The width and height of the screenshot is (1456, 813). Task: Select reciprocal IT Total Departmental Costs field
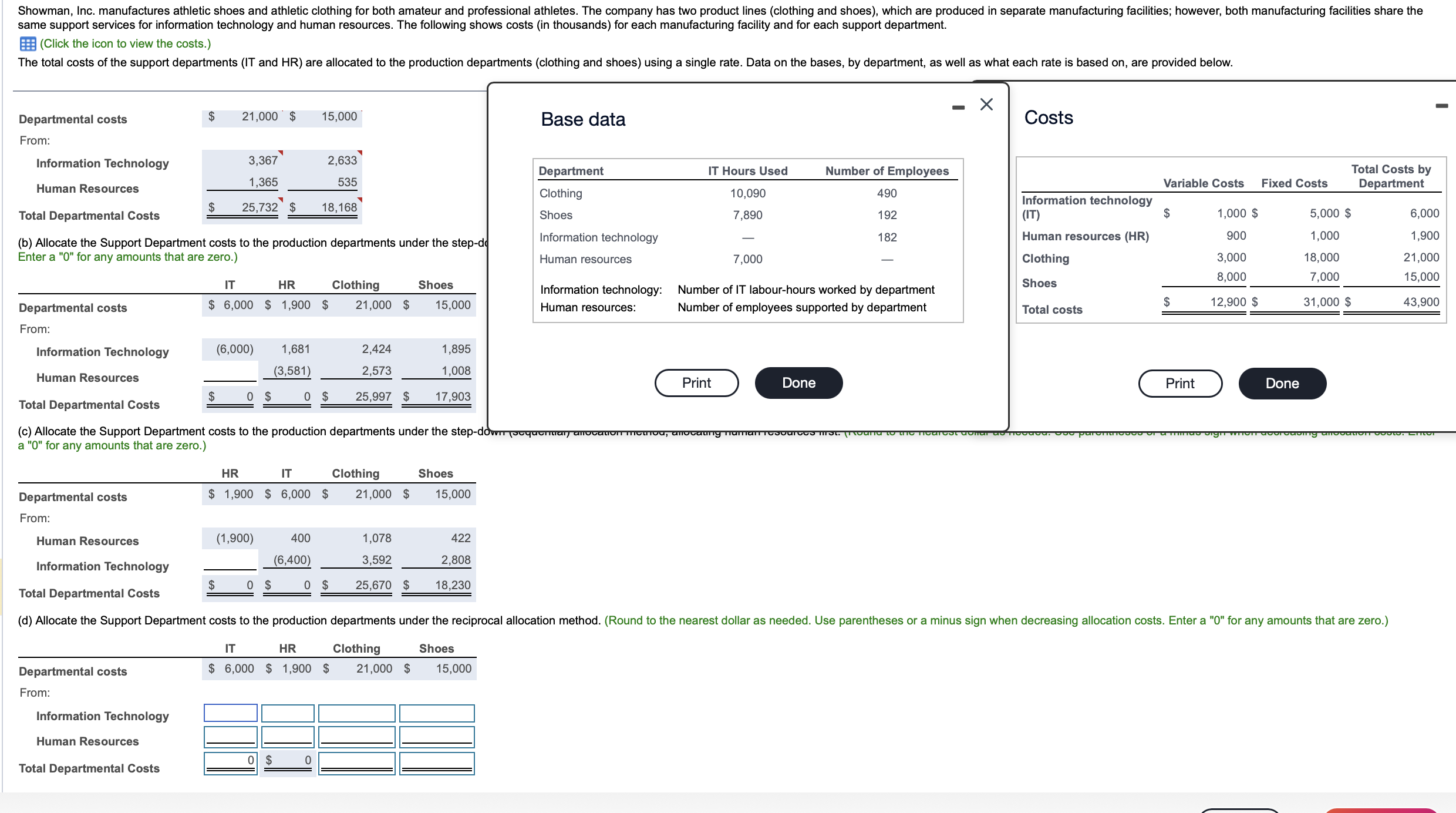tap(230, 763)
